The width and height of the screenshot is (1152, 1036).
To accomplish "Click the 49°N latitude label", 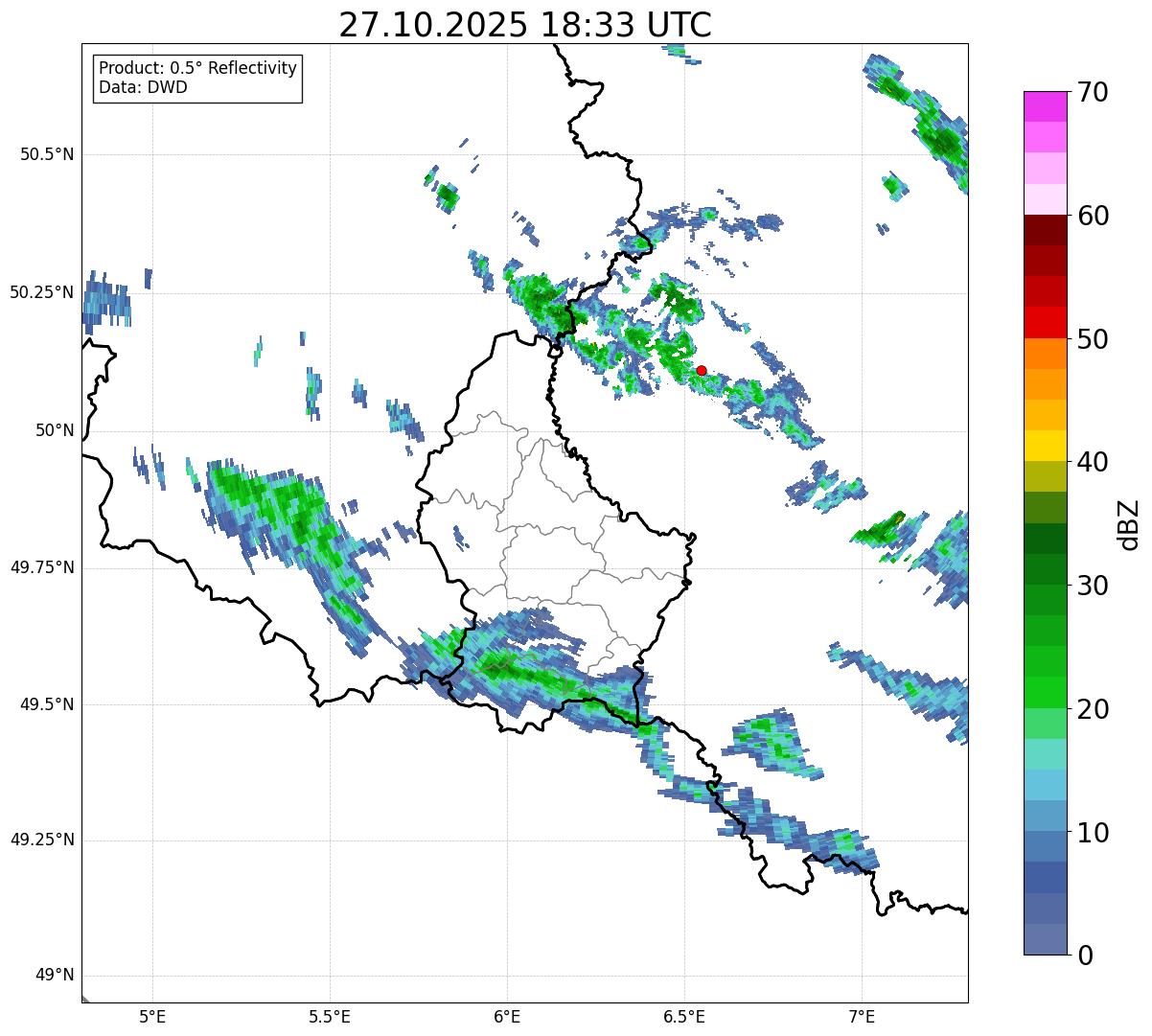I will point(53,976).
